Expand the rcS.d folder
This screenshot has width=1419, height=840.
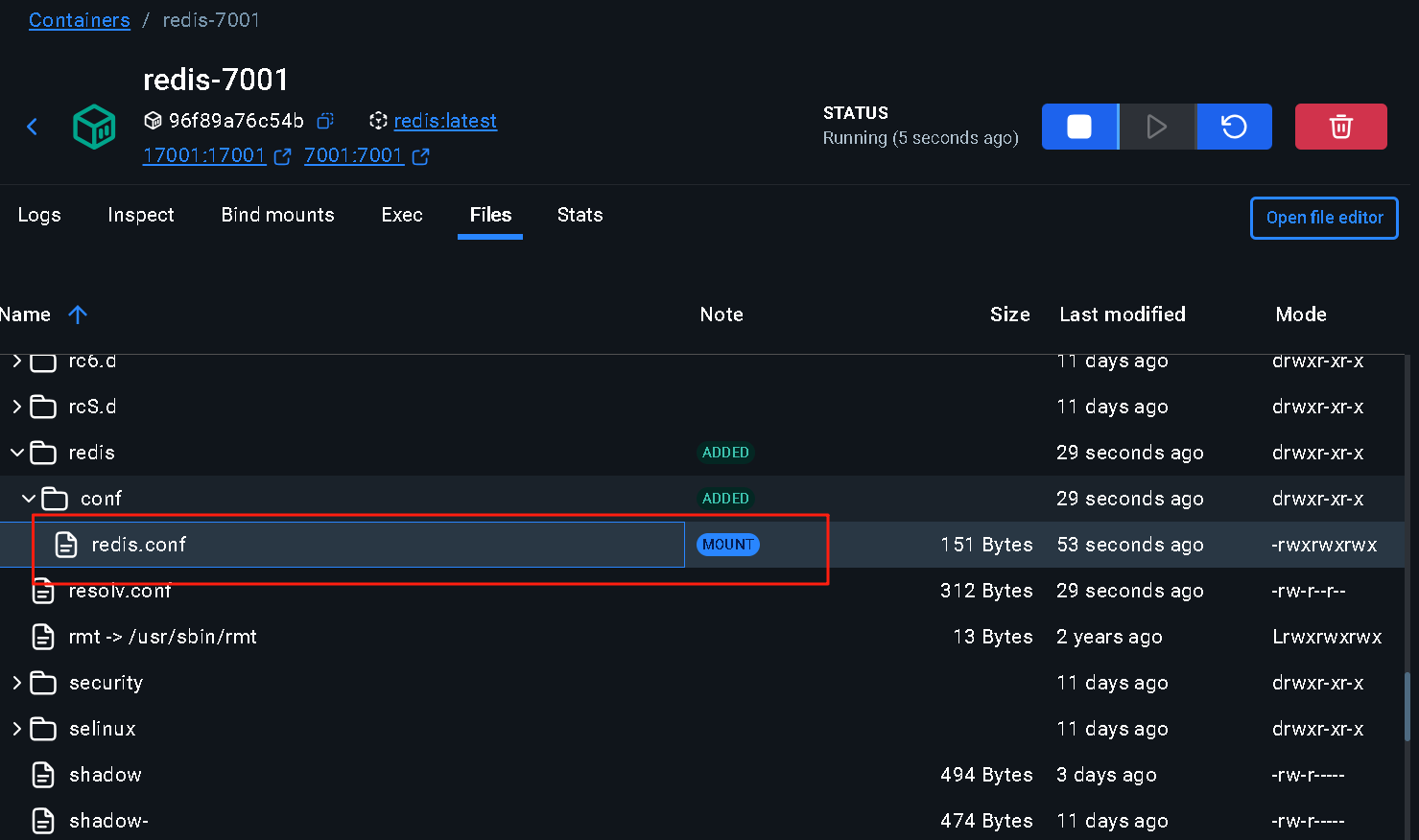click(16, 407)
